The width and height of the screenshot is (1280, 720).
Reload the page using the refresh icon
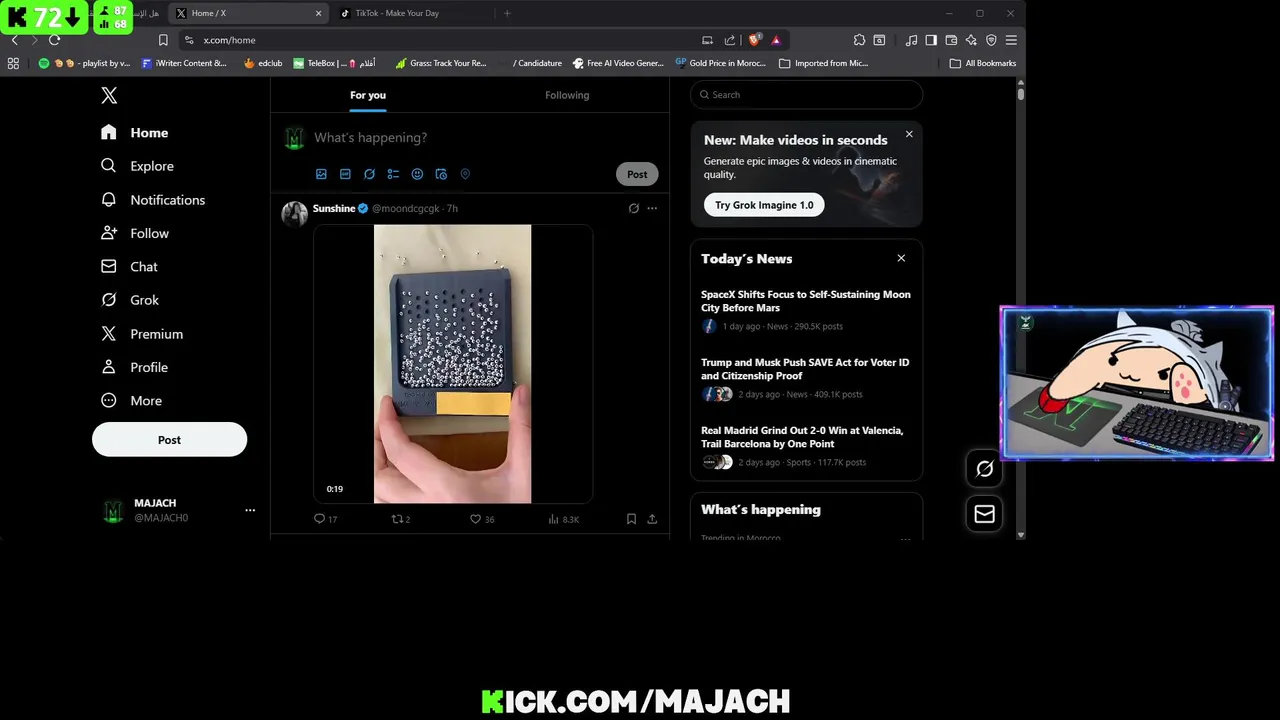pos(54,40)
